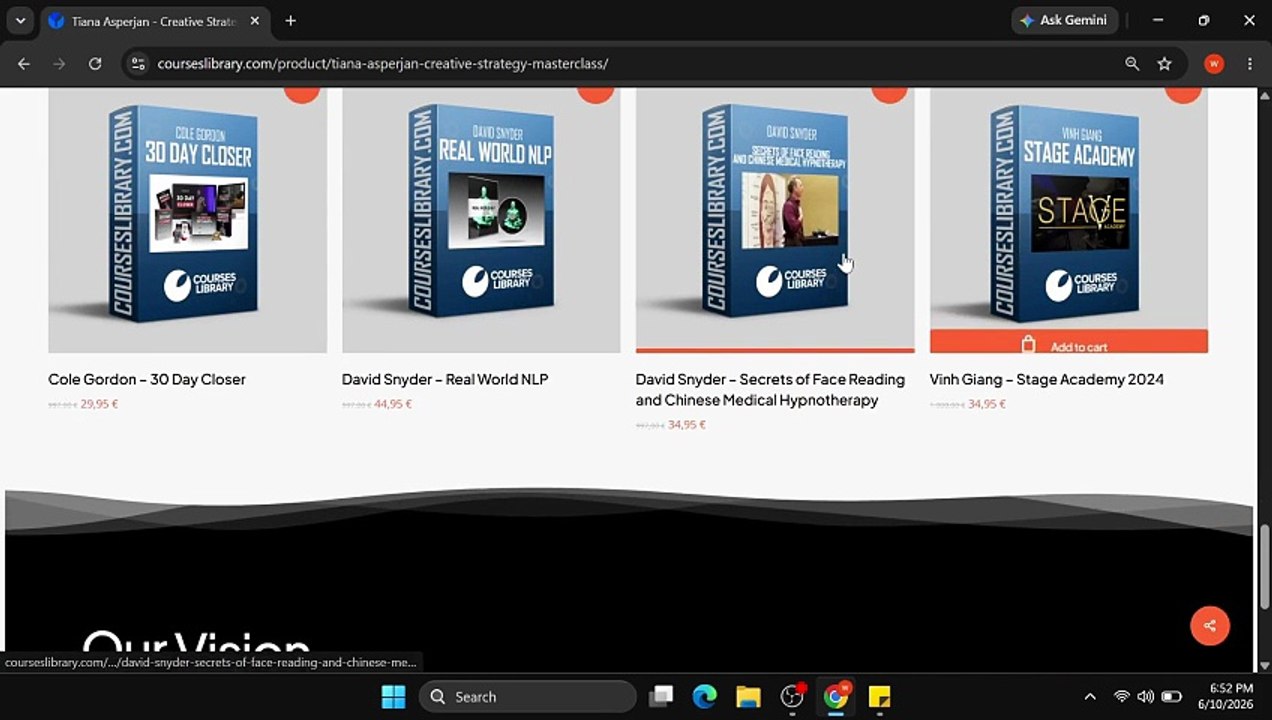Open a new tab with plus button
The height and width of the screenshot is (720, 1272).
[x=290, y=21]
